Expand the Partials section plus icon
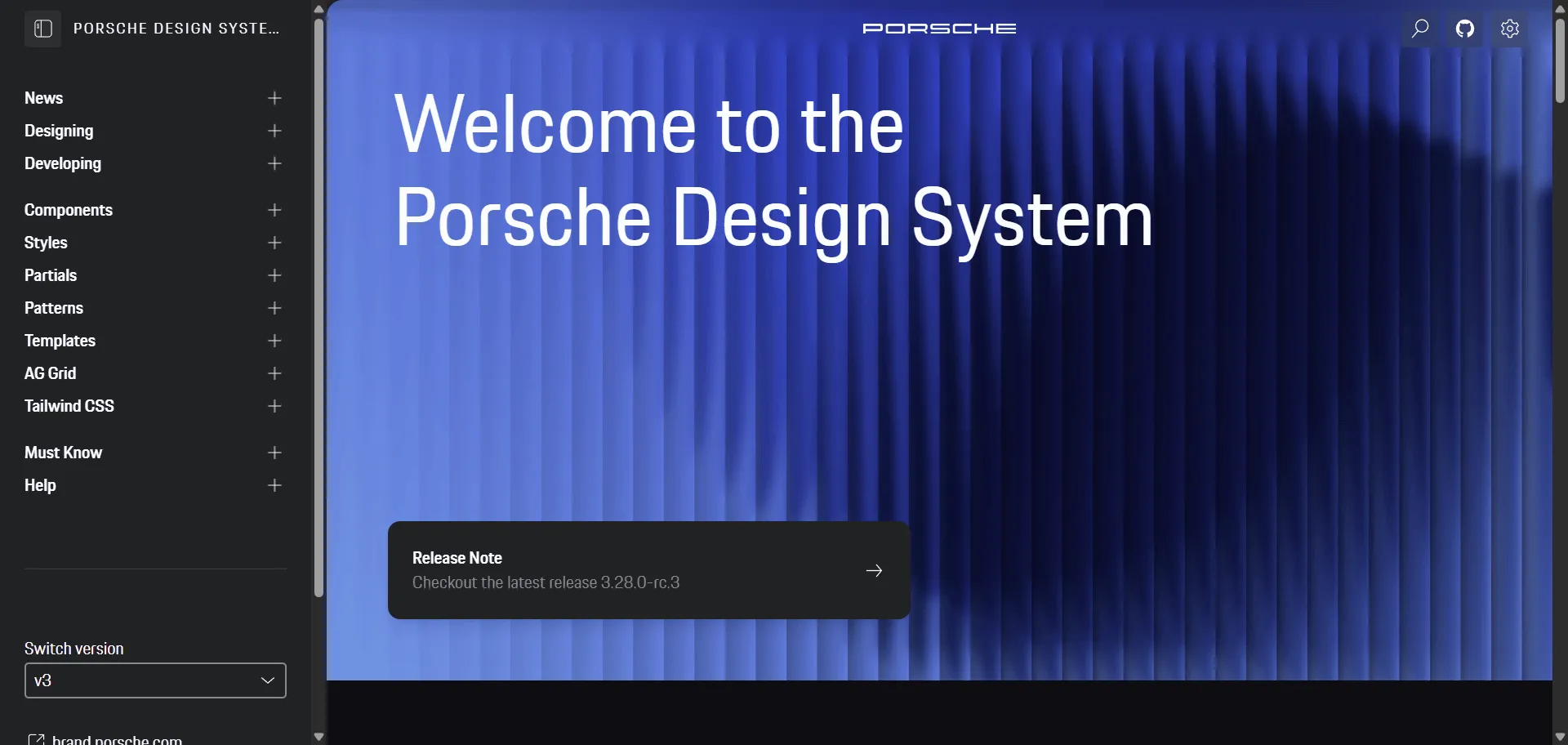 (x=274, y=275)
